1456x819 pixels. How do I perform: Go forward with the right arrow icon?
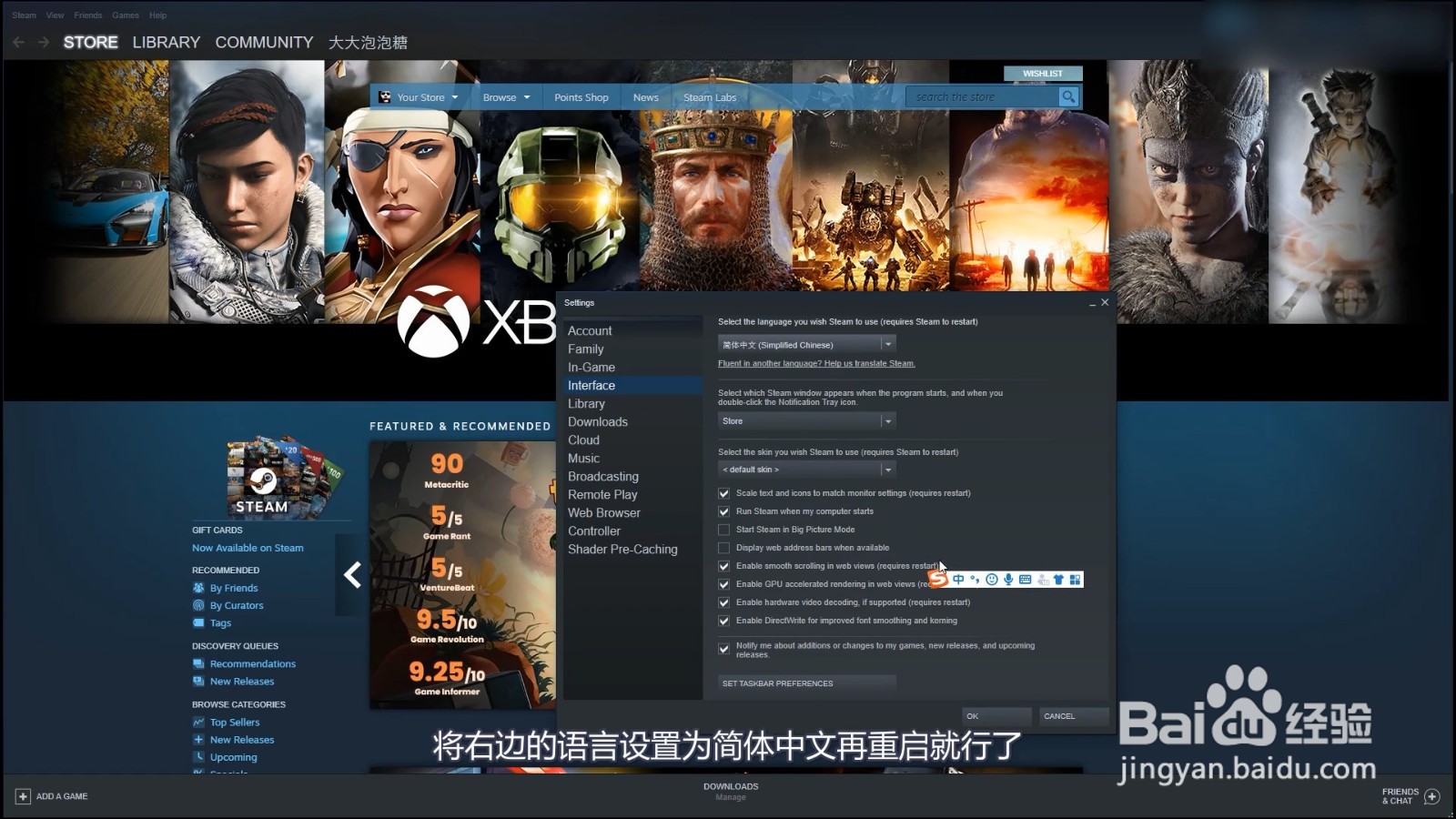43,42
